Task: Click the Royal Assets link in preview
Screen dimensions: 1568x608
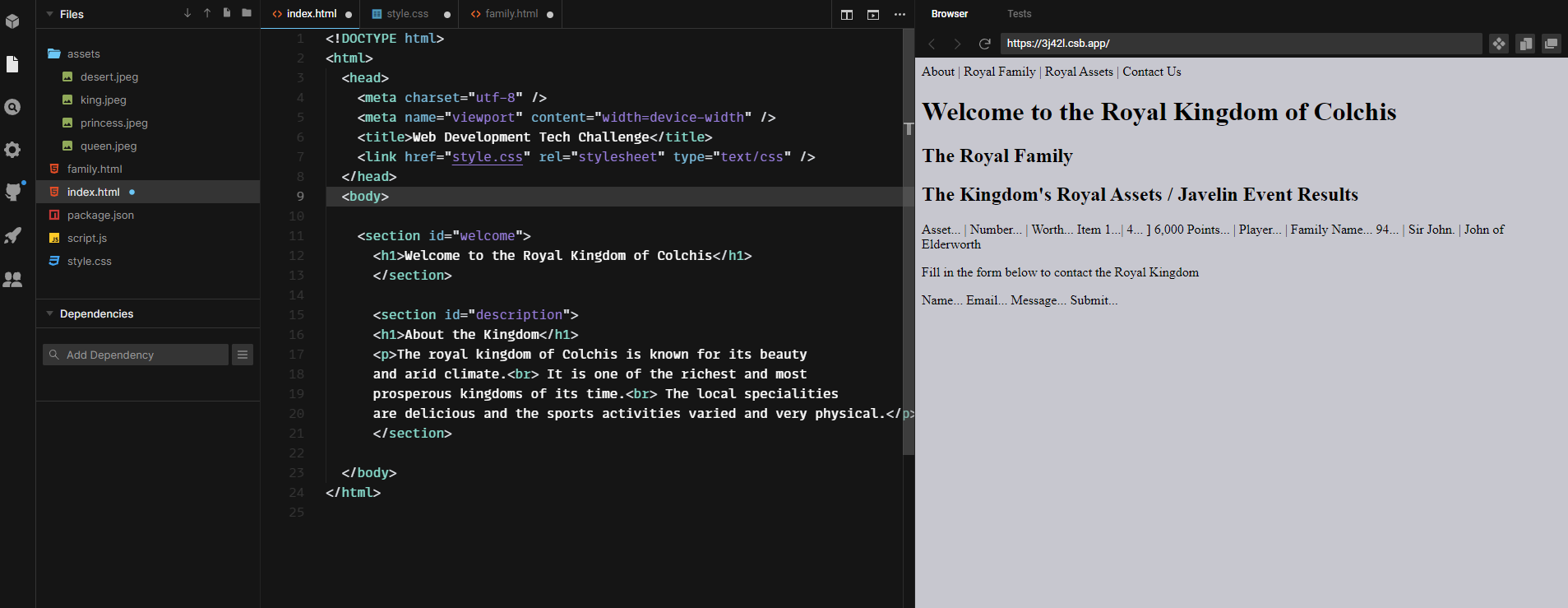Action: (x=1079, y=72)
